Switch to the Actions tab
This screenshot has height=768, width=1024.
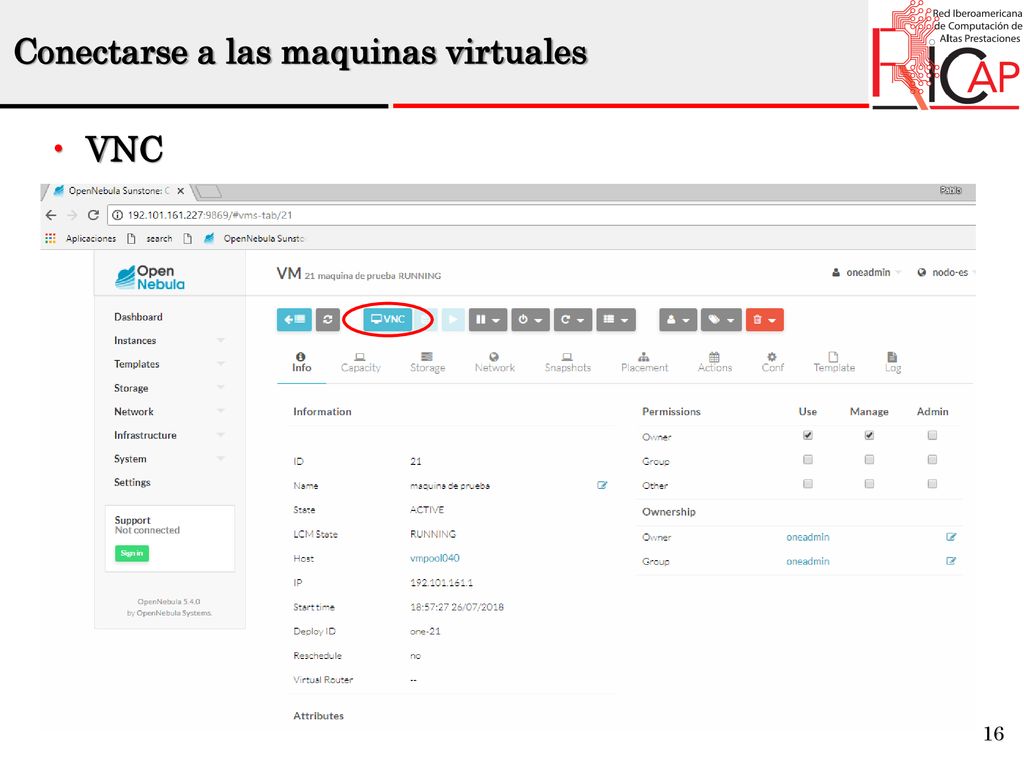click(714, 362)
